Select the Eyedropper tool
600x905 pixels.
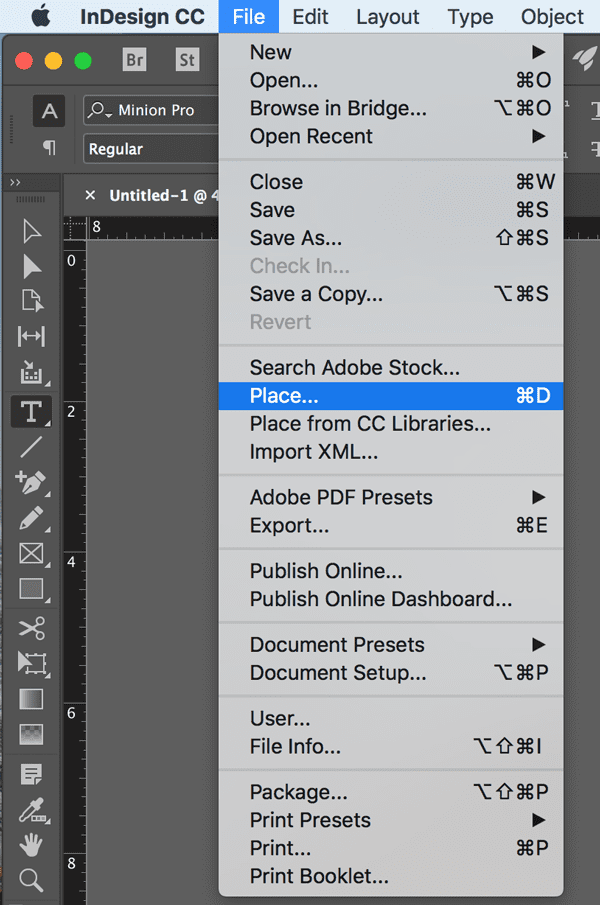[x=31, y=810]
